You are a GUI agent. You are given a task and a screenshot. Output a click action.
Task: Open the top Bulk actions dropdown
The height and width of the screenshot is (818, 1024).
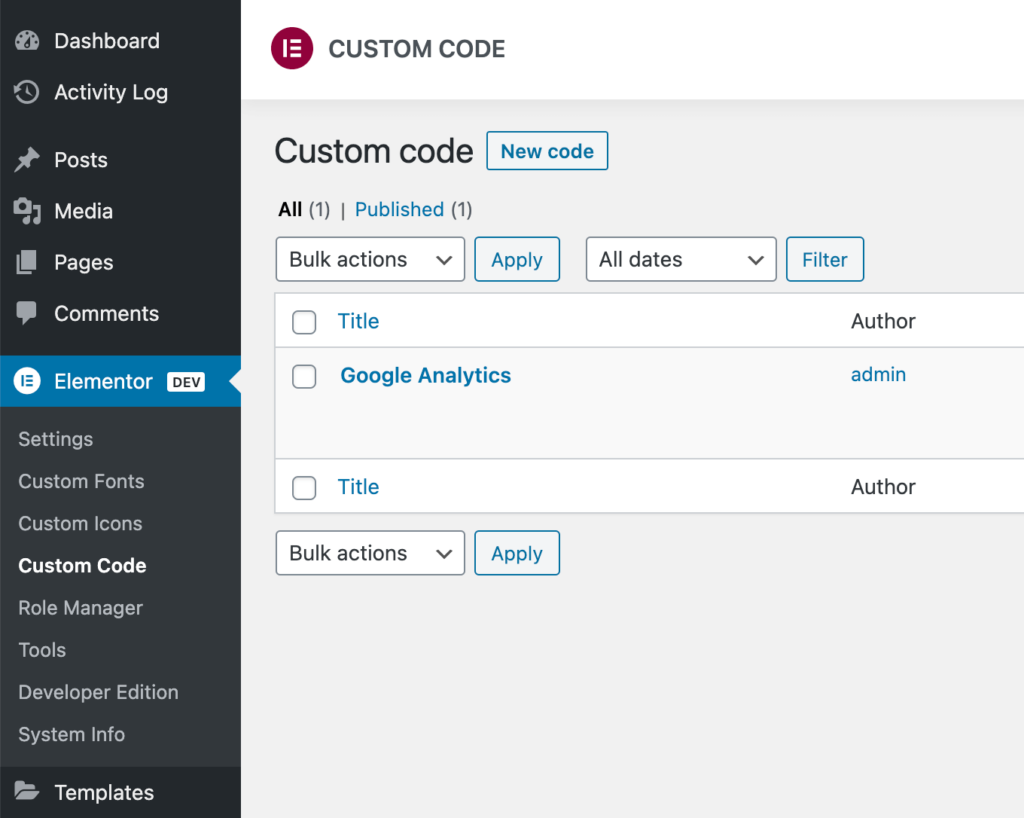tap(370, 259)
